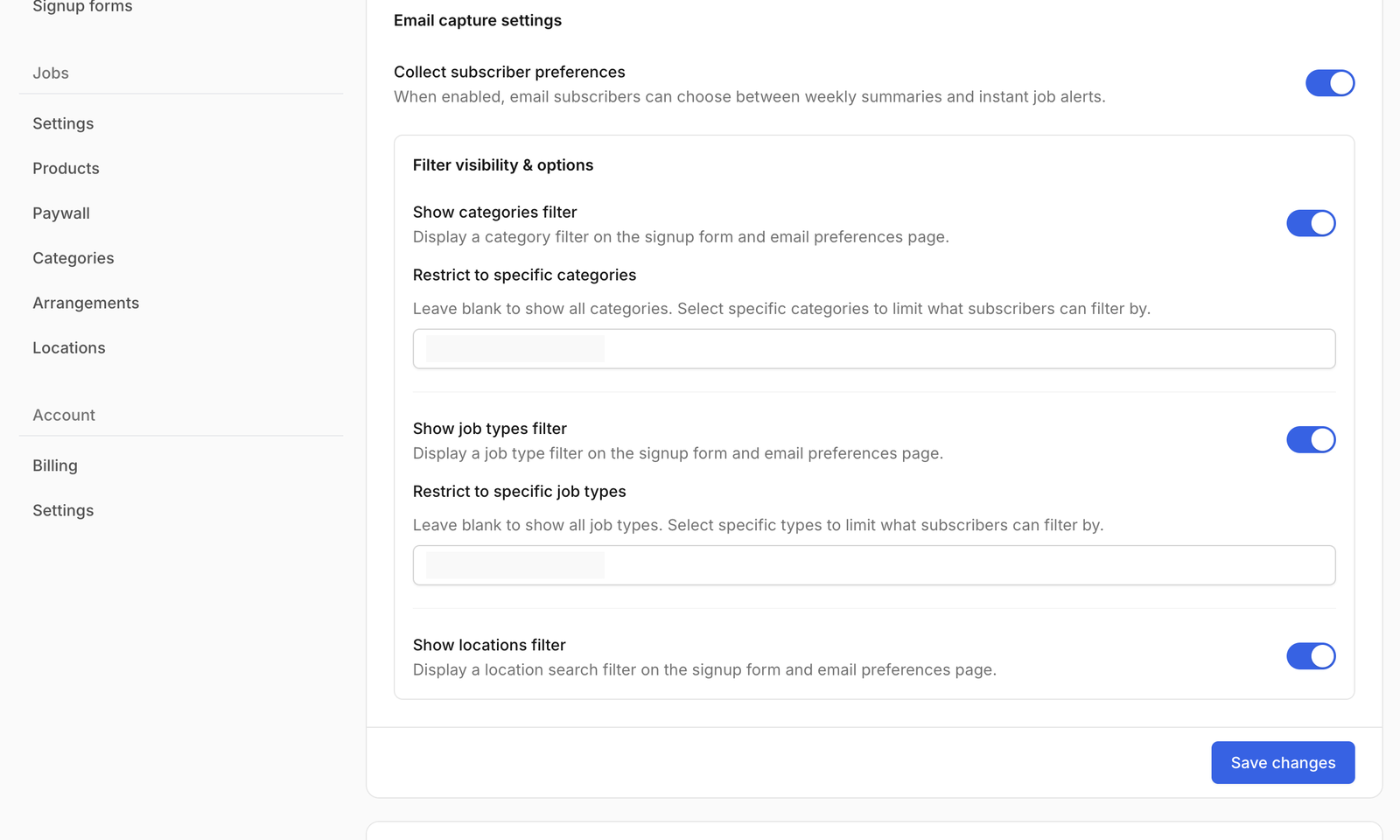
Task: Click the Restrict to specific categories field
Action: click(x=873, y=348)
